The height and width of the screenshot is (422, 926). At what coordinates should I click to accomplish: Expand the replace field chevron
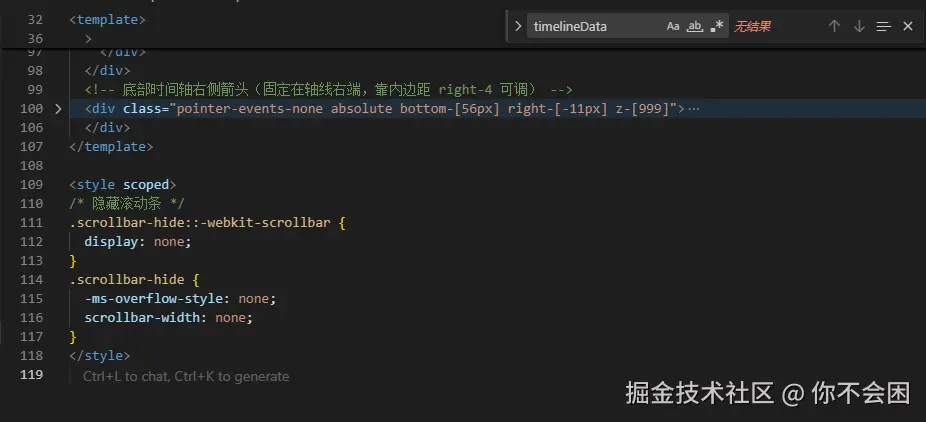(518, 27)
